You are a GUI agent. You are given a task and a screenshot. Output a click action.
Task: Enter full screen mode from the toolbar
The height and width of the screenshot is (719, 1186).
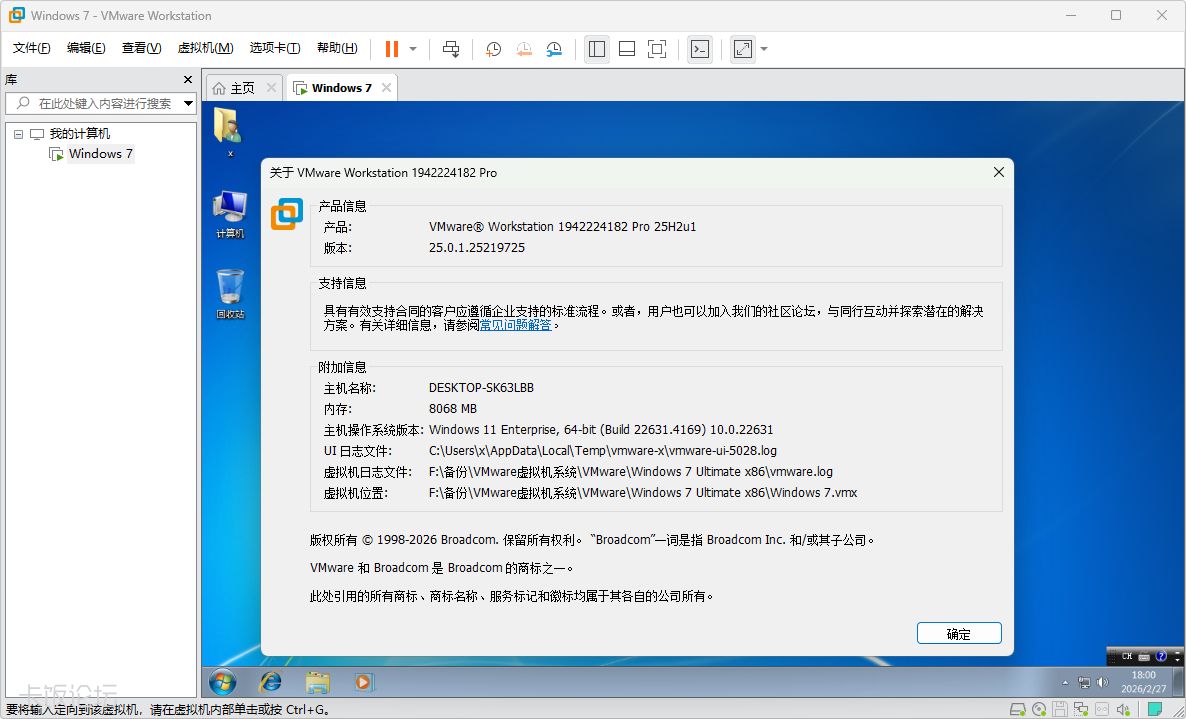pos(657,48)
